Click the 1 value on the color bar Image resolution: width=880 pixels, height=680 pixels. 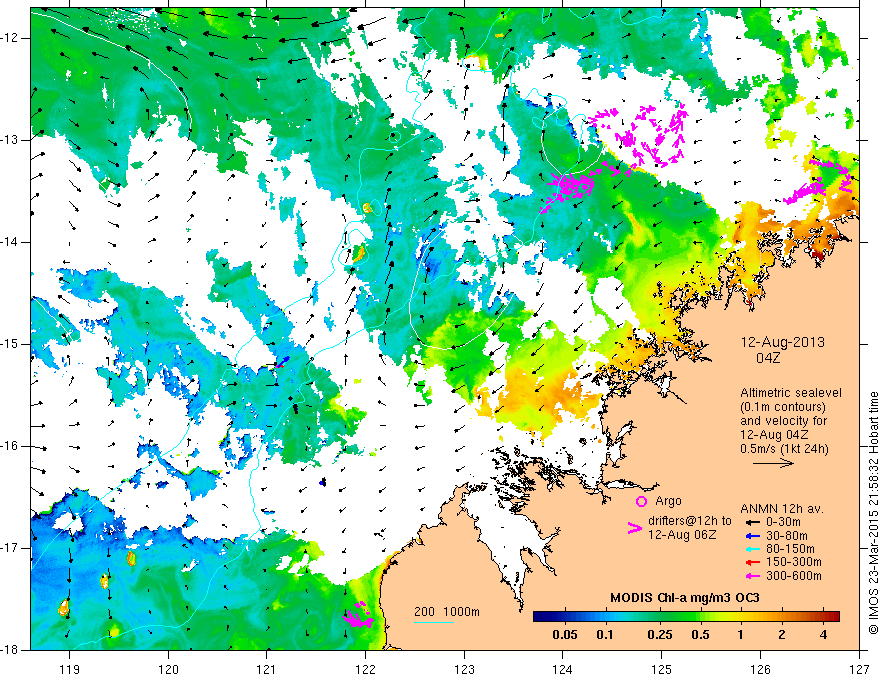click(x=740, y=635)
